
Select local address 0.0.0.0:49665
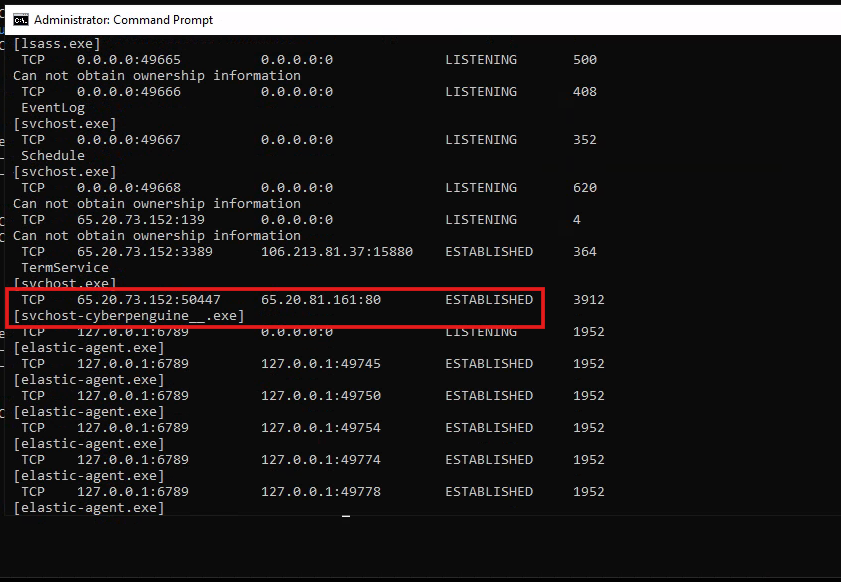(129, 60)
